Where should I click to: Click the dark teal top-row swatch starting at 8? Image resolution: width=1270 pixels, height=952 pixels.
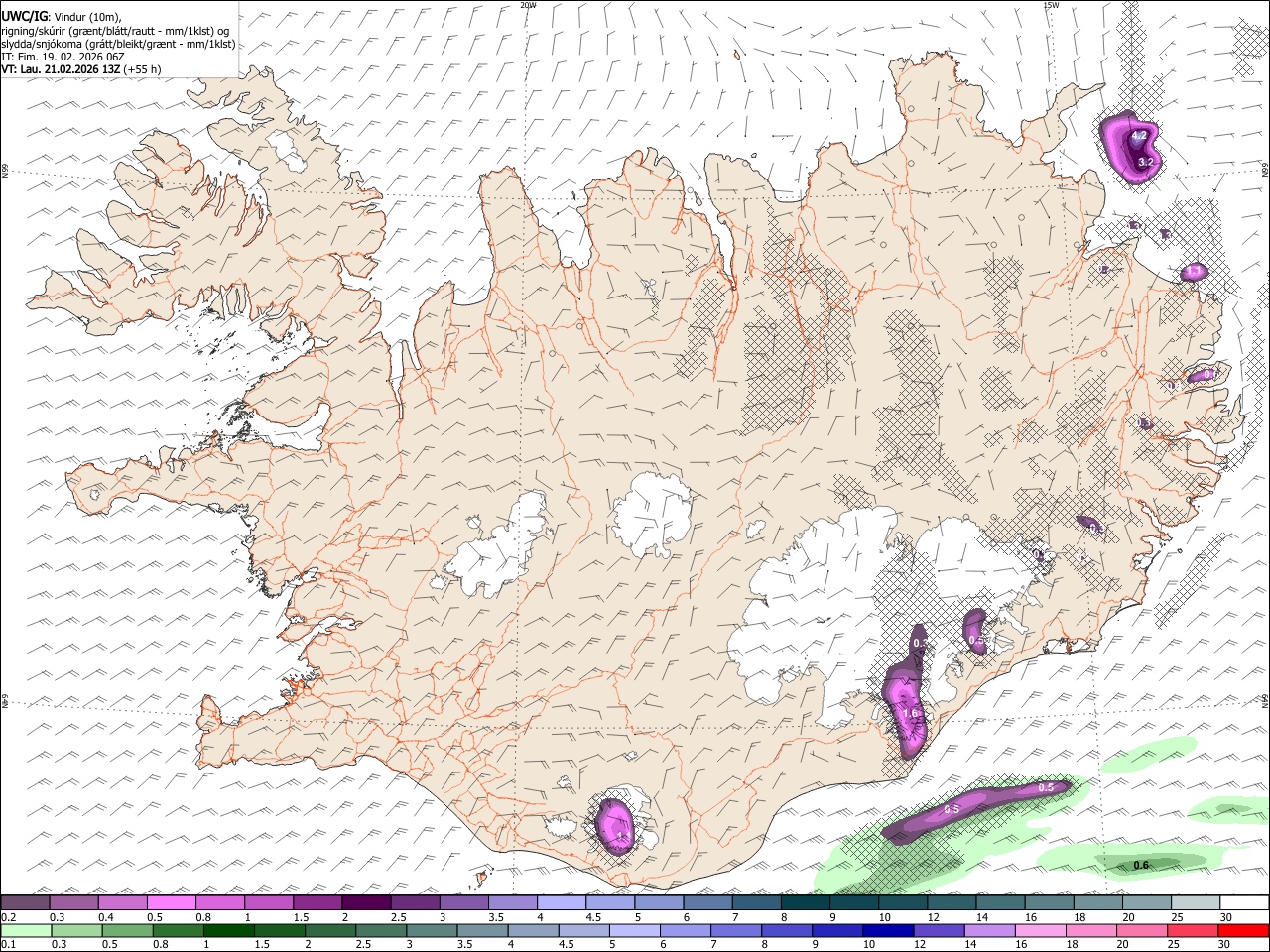[x=805, y=903]
